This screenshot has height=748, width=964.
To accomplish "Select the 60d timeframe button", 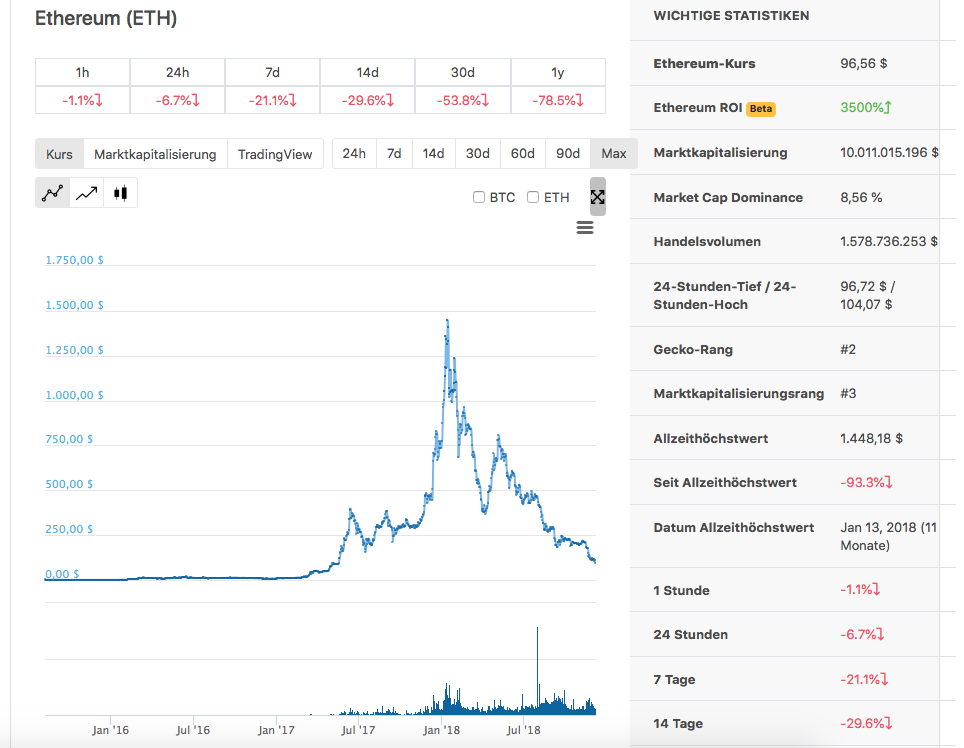I will pyautogui.click(x=522, y=153).
